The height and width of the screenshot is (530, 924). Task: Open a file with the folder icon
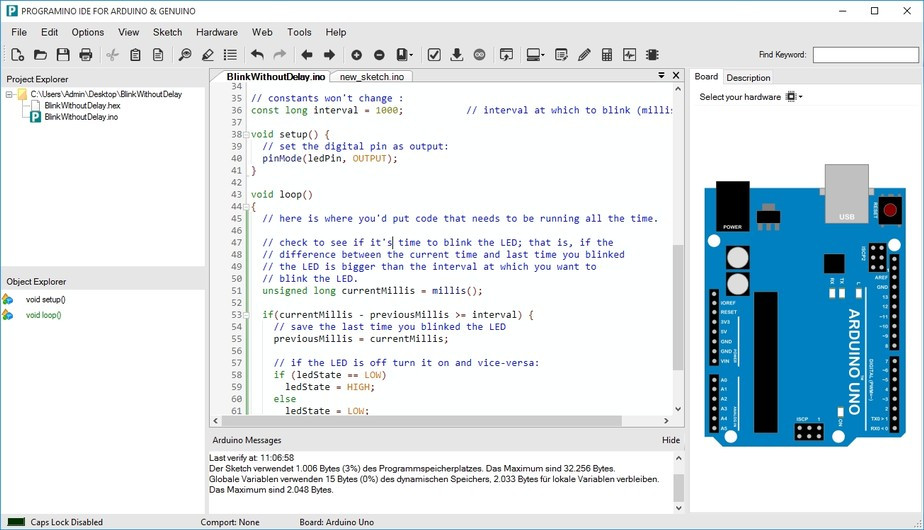click(40, 55)
